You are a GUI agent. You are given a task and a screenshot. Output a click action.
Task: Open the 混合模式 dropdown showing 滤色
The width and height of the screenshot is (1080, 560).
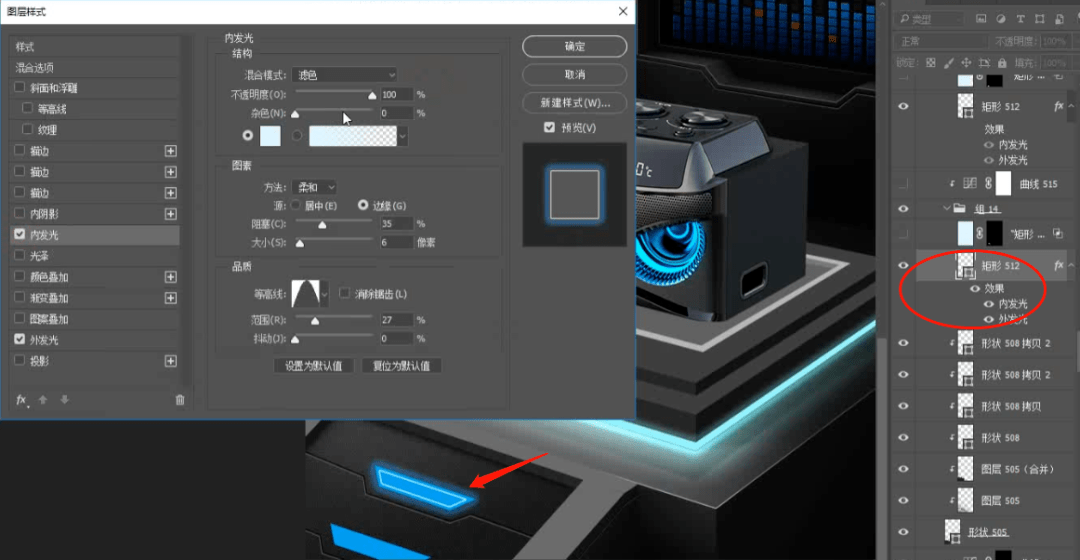(344, 74)
